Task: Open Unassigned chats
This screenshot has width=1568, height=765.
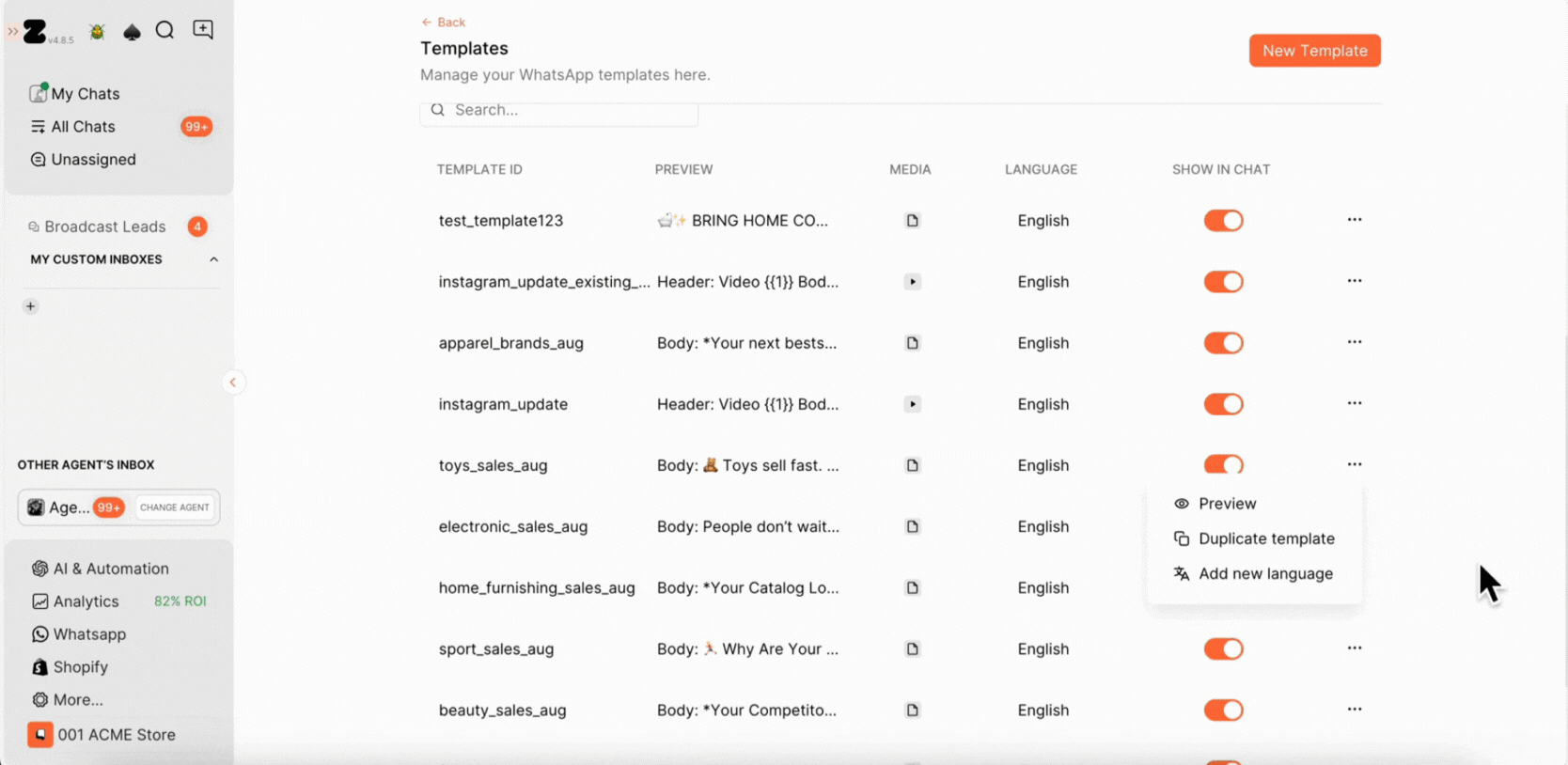Action: pyautogui.click(x=84, y=159)
